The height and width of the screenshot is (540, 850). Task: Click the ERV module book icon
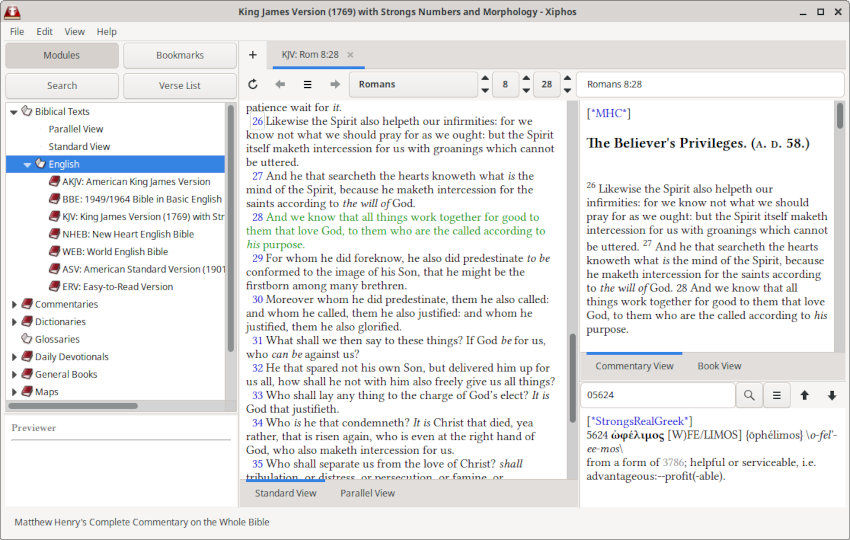point(54,286)
